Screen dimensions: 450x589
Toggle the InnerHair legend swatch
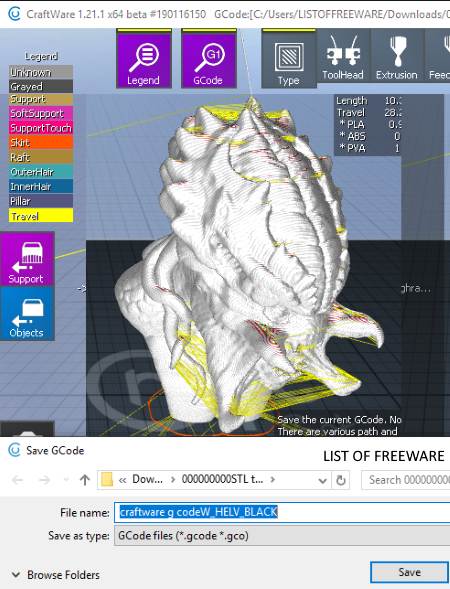(41, 186)
